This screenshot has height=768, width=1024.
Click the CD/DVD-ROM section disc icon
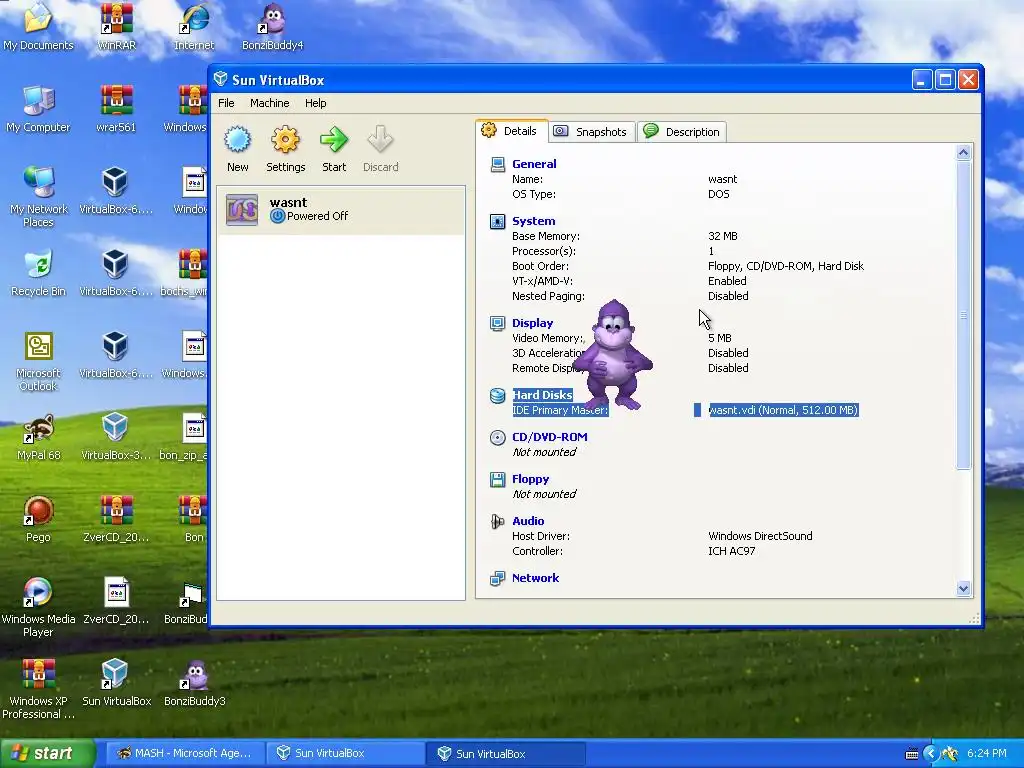(x=498, y=438)
